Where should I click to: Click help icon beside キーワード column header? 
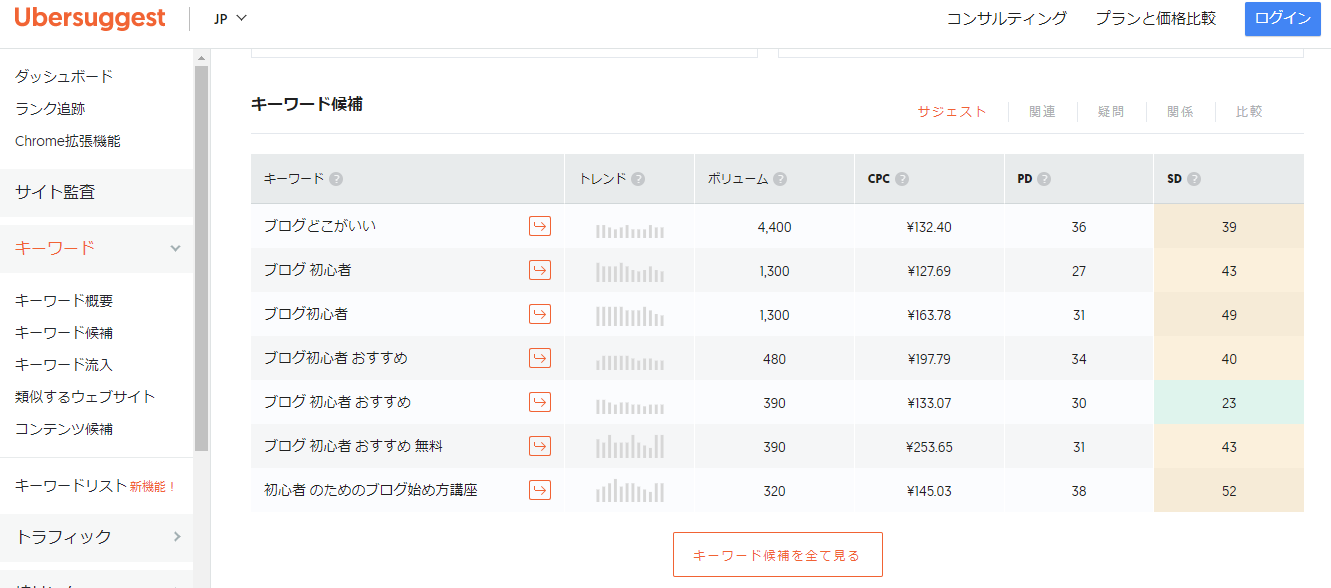[x=336, y=179]
